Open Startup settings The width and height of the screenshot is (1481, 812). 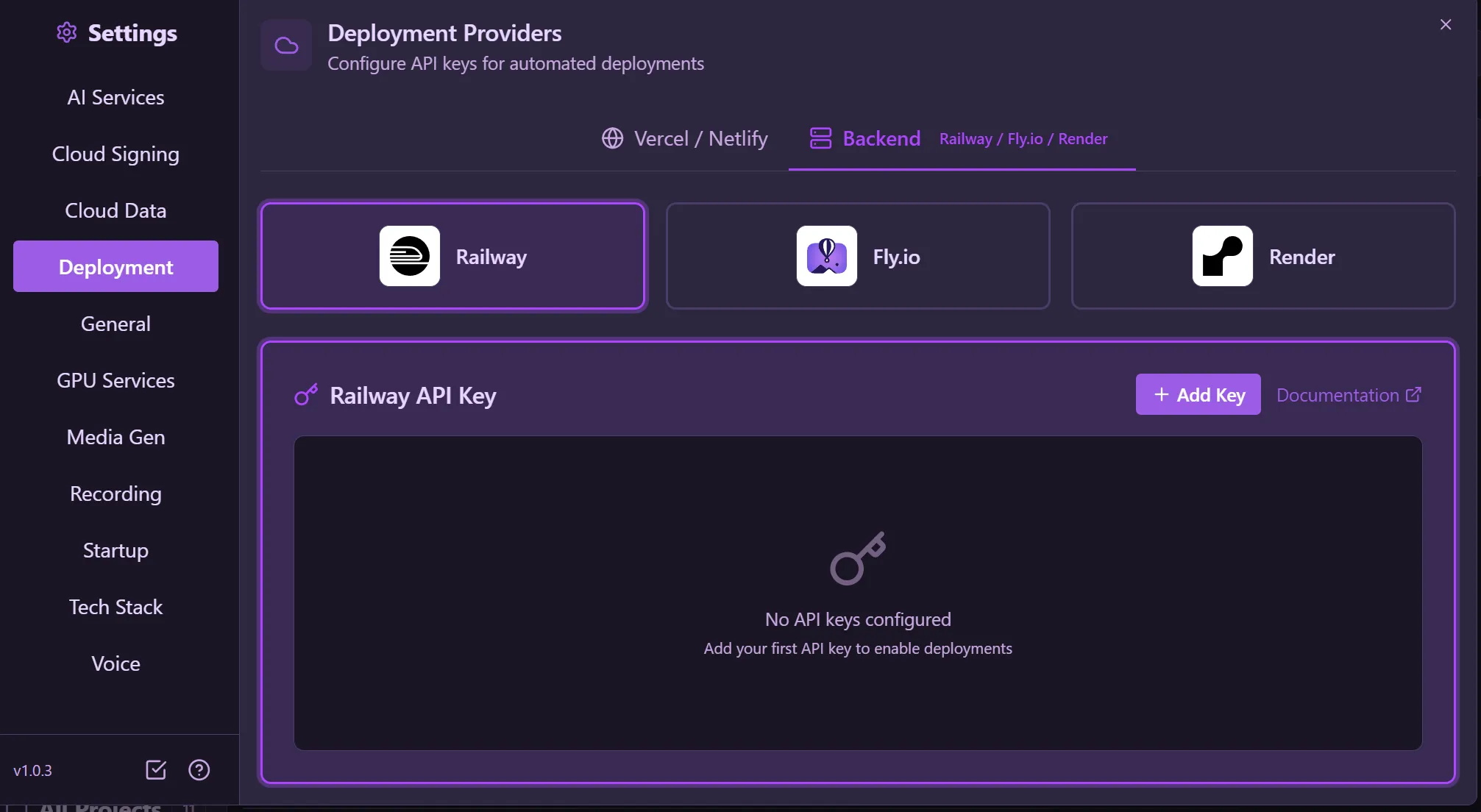click(116, 550)
